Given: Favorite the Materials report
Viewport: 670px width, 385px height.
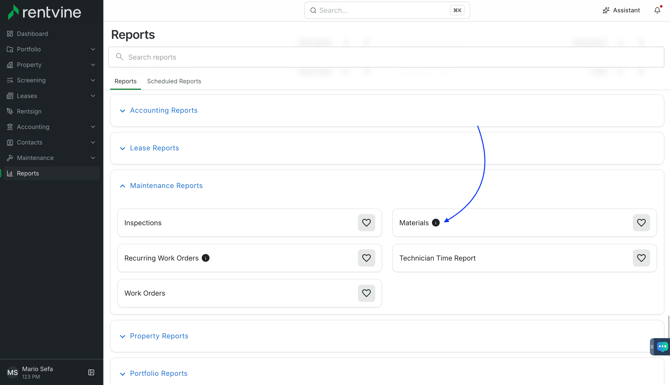Looking at the screenshot, I should coord(641,223).
